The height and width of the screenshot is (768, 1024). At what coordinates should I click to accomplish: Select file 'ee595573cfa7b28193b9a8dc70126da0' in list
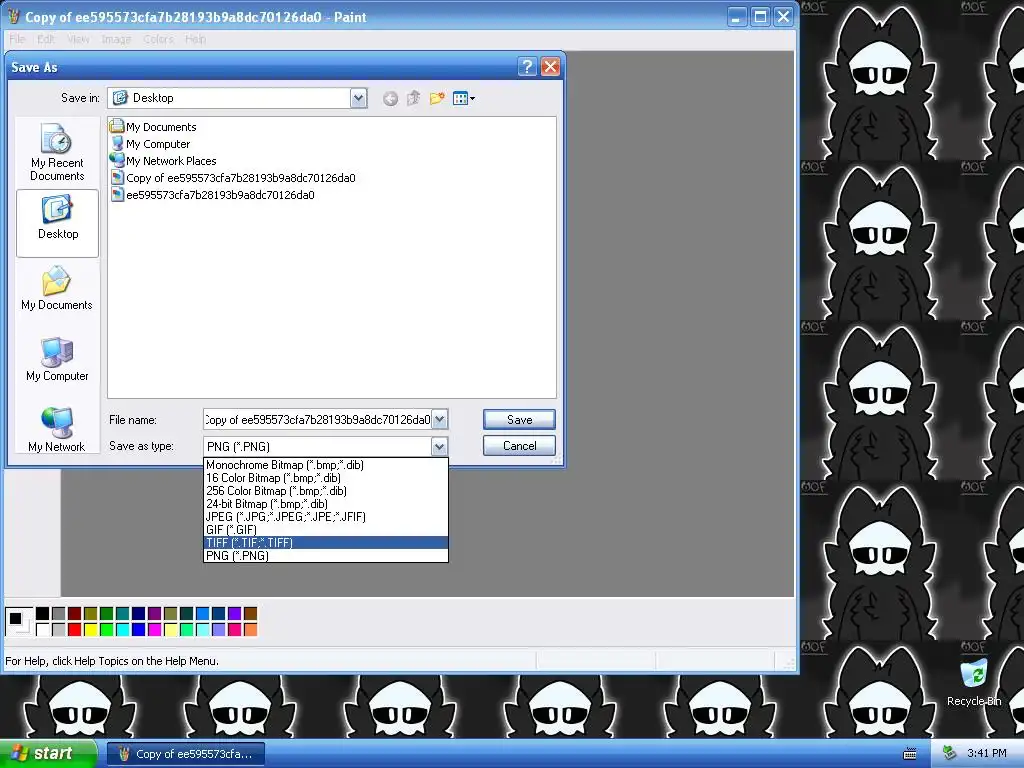(x=214, y=195)
